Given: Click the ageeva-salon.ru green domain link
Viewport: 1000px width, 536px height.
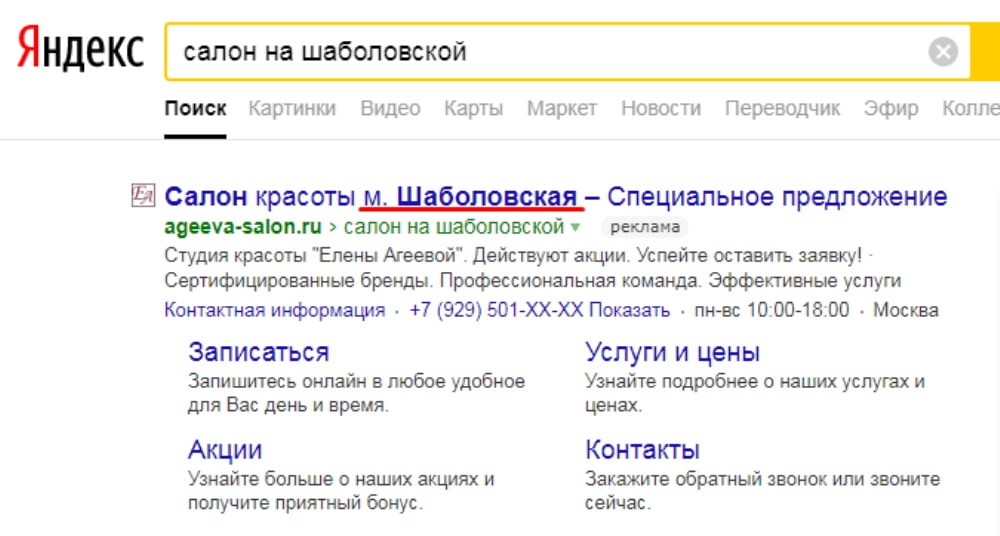Looking at the screenshot, I should coord(243,227).
